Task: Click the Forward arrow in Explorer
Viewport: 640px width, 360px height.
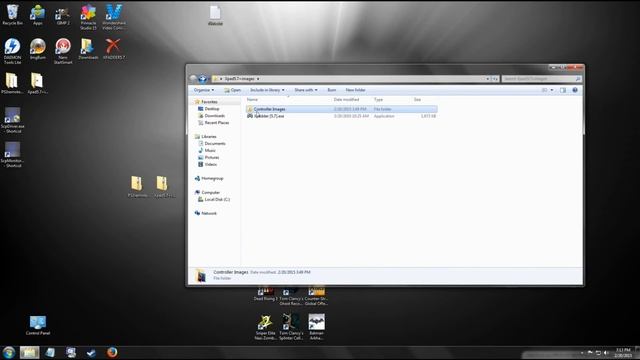Action: (x=202, y=78)
